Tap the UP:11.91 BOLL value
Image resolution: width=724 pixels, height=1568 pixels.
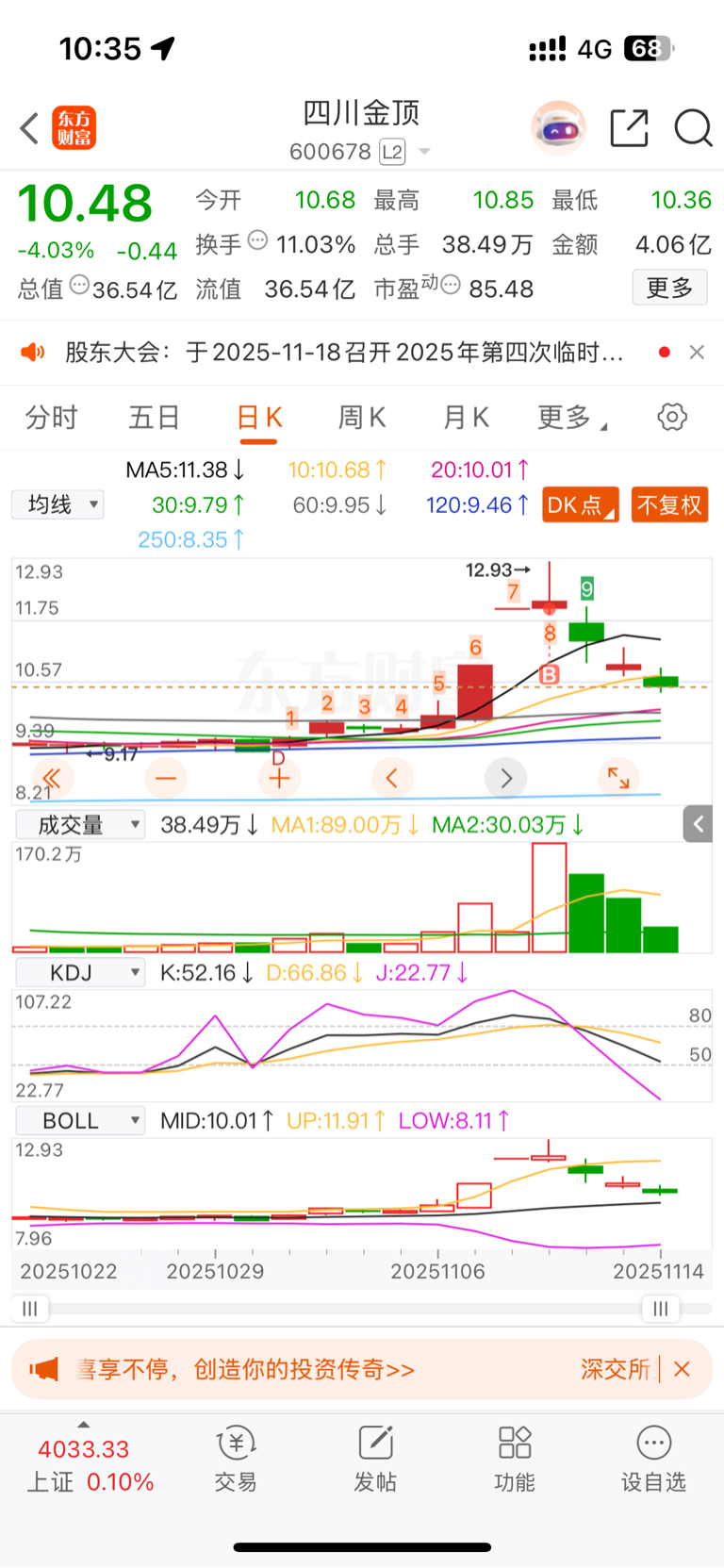click(x=337, y=1120)
